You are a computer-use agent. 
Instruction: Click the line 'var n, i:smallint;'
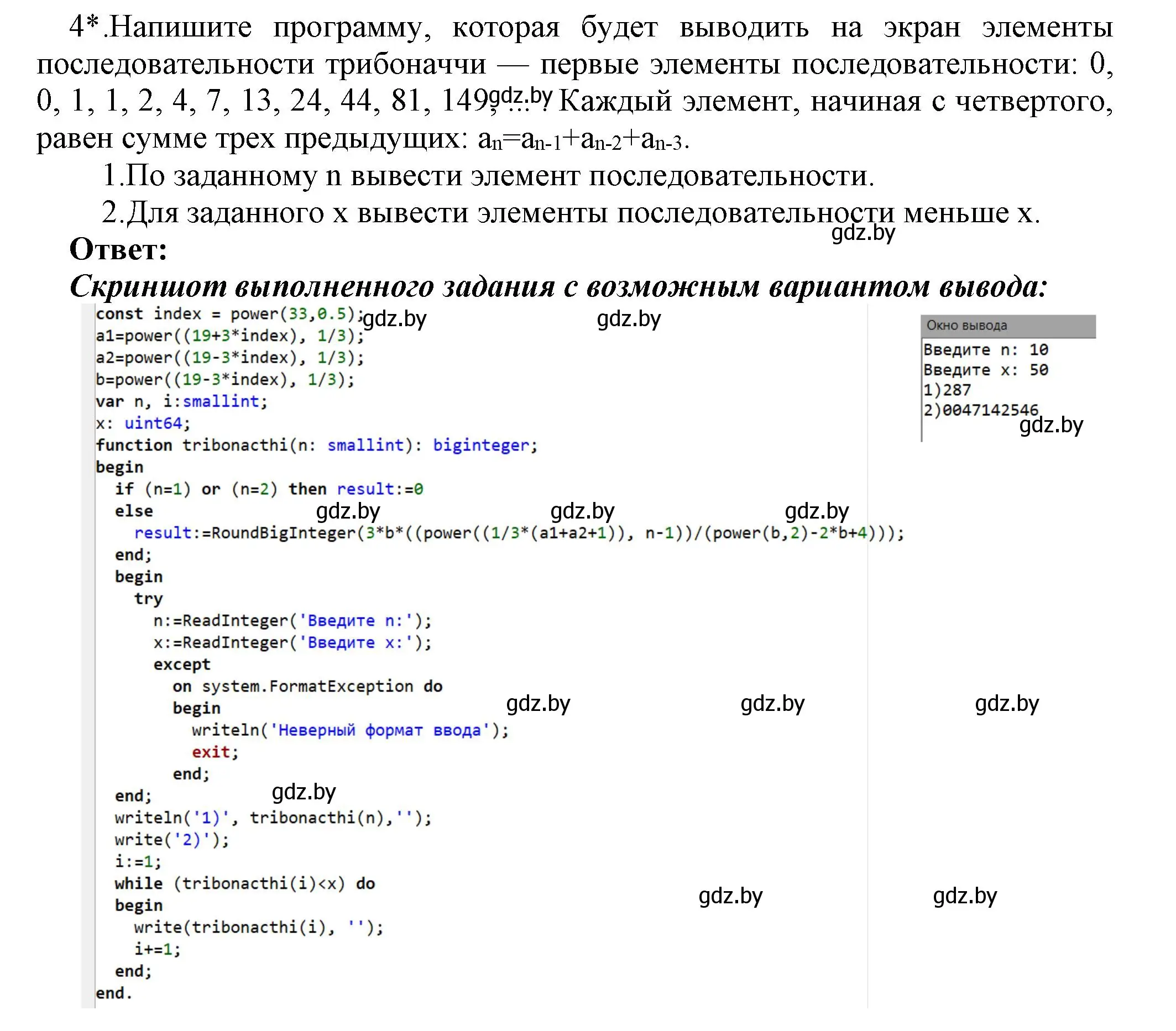coord(182,401)
